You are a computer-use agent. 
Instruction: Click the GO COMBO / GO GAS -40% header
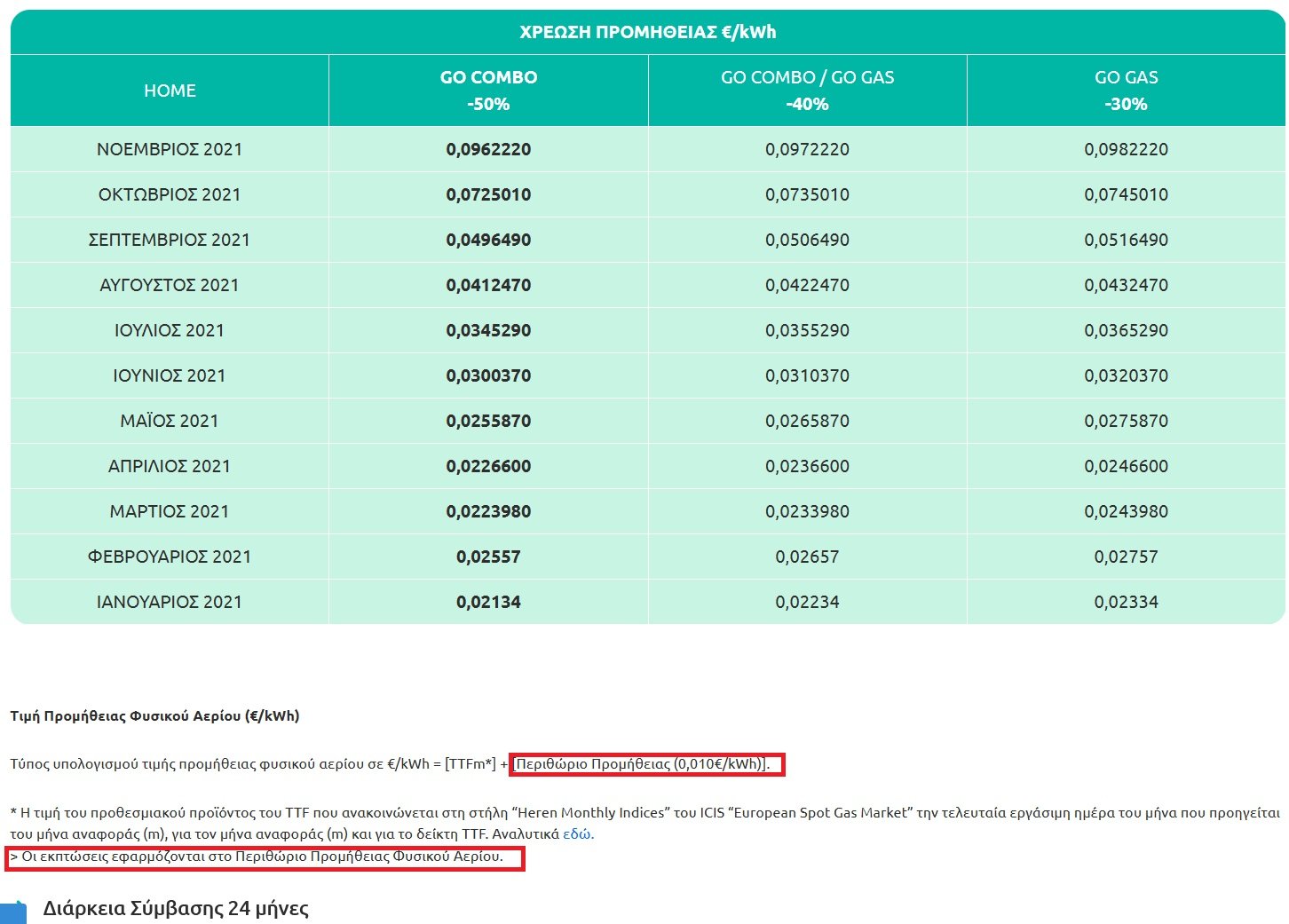tap(807, 91)
